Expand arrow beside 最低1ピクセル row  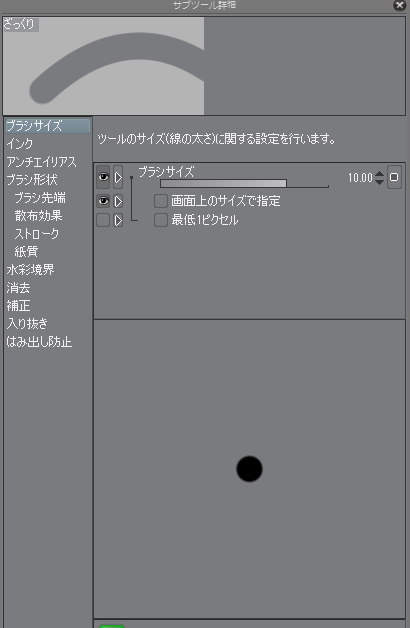click(x=118, y=220)
